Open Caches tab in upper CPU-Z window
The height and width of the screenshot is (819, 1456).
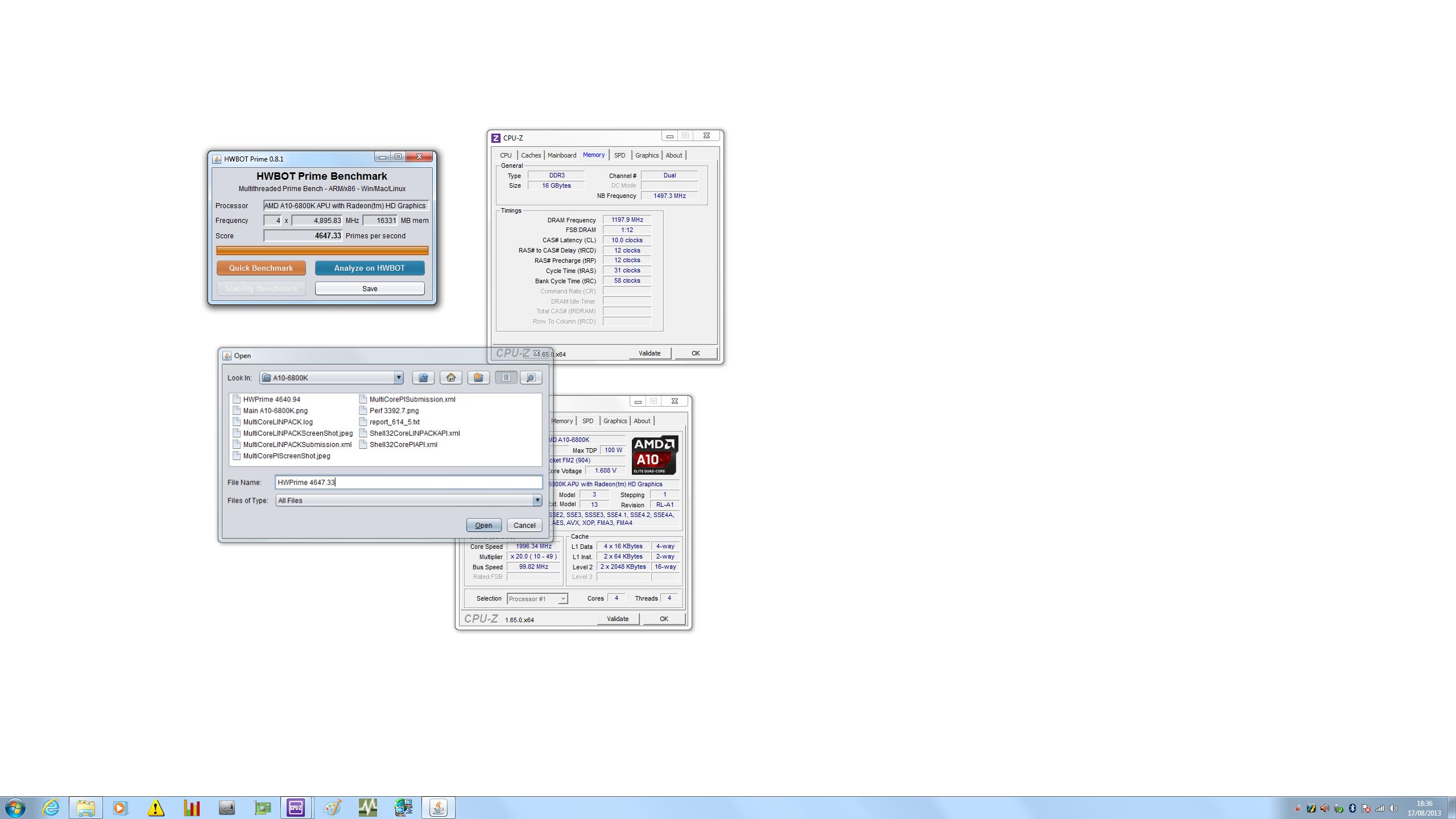[x=531, y=155]
